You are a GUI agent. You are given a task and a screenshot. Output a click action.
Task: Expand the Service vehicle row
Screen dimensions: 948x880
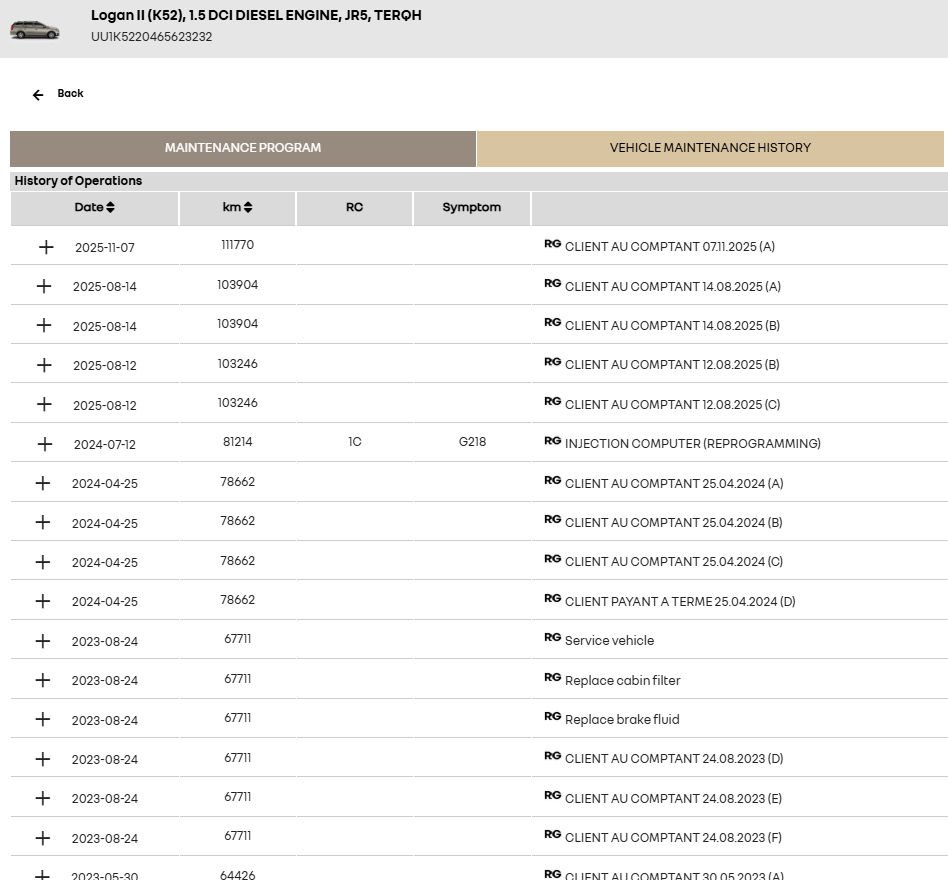tap(42, 641)
